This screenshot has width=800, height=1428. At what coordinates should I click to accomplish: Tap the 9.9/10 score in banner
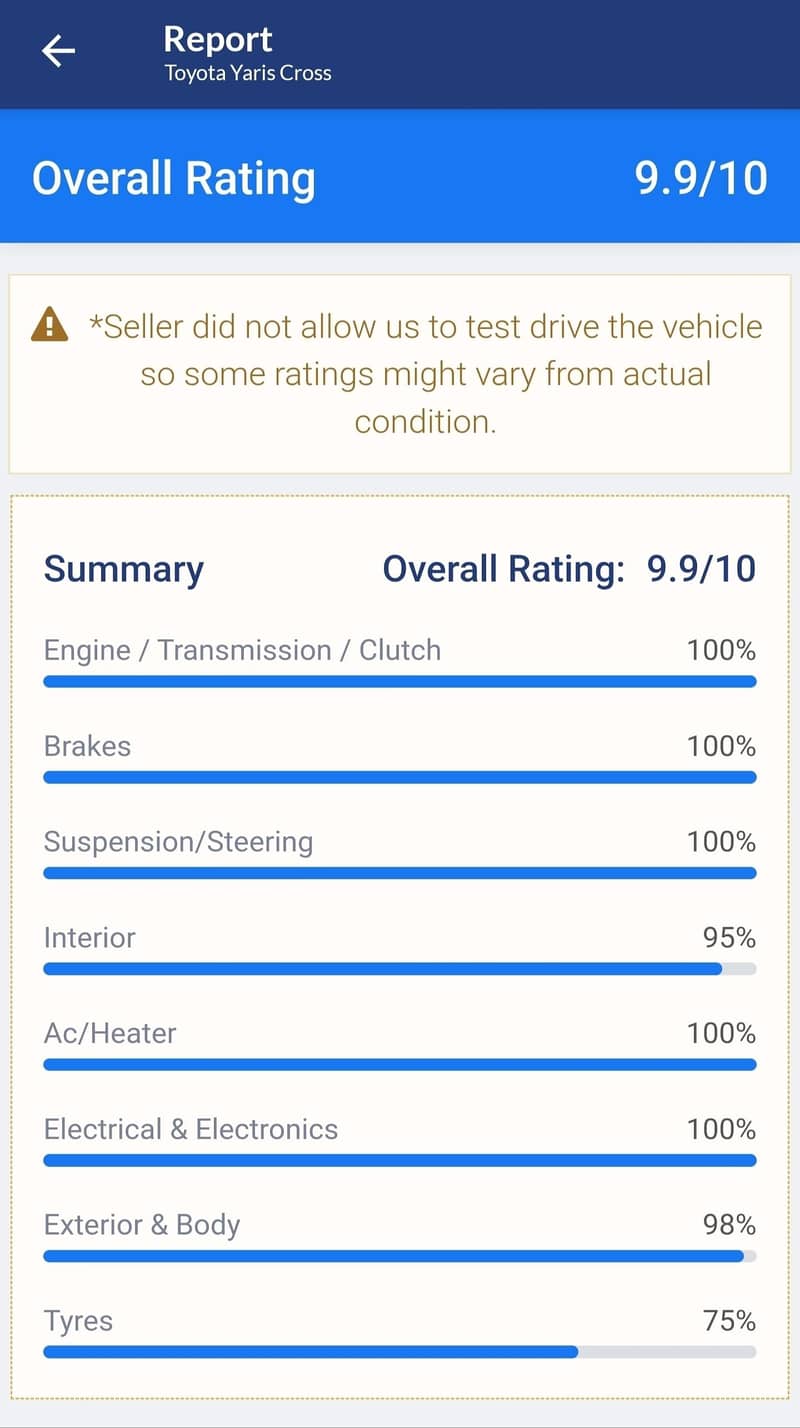coord(701,178)
